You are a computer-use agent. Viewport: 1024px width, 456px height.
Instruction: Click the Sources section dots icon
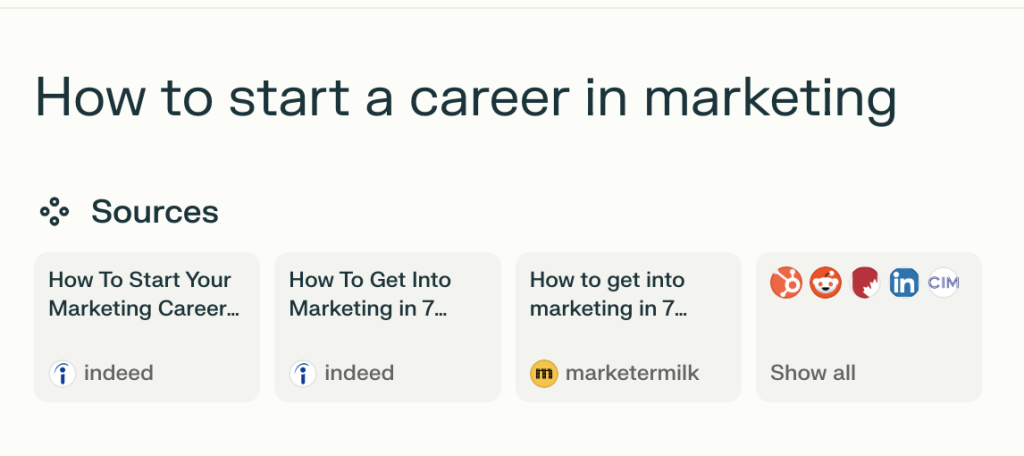54,211
